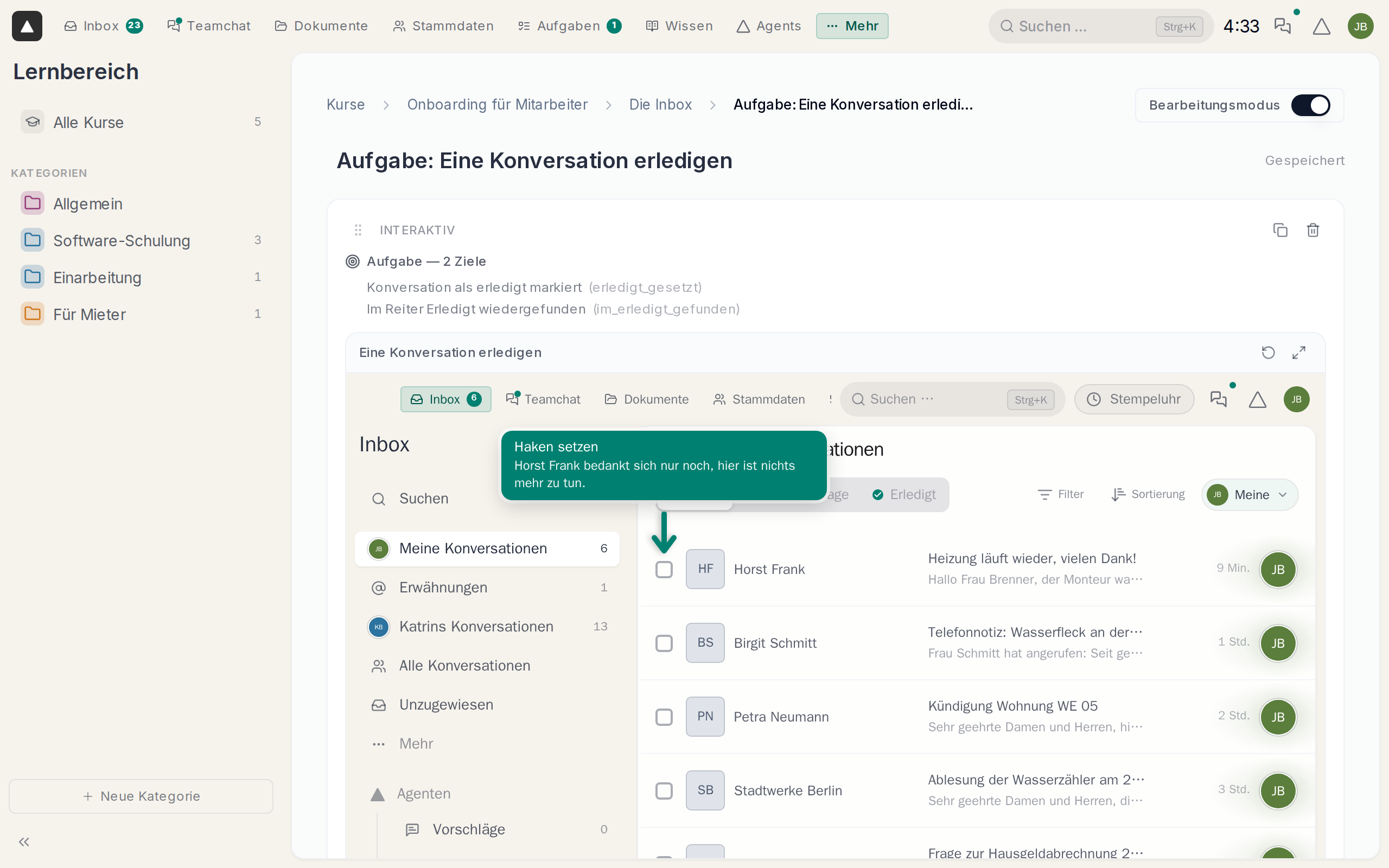Delete the interactive block via trash icon
The image size is (1389, 868).
(x=1312, y=230)
